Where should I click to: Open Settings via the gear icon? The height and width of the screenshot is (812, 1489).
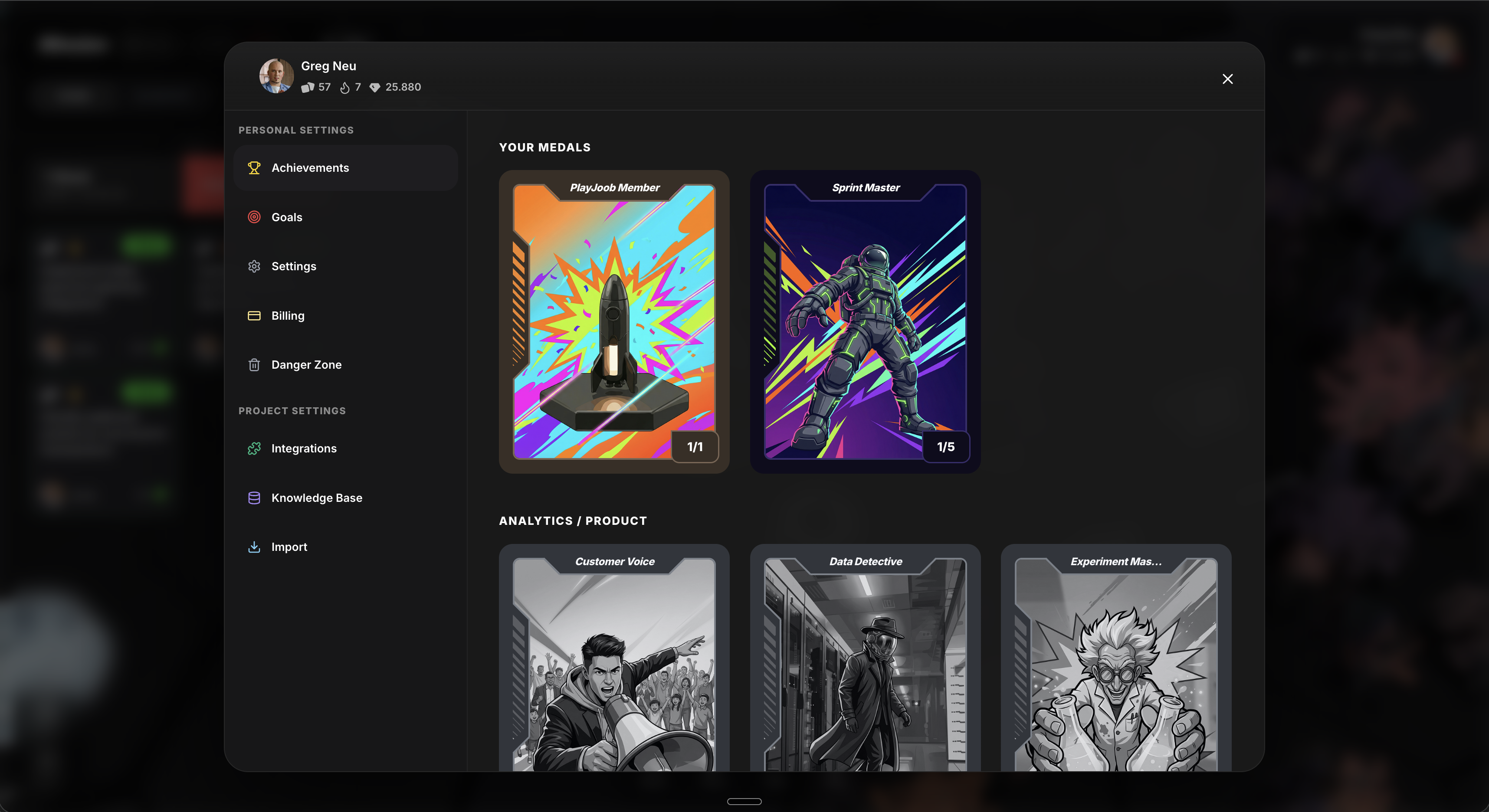(254, 266)
